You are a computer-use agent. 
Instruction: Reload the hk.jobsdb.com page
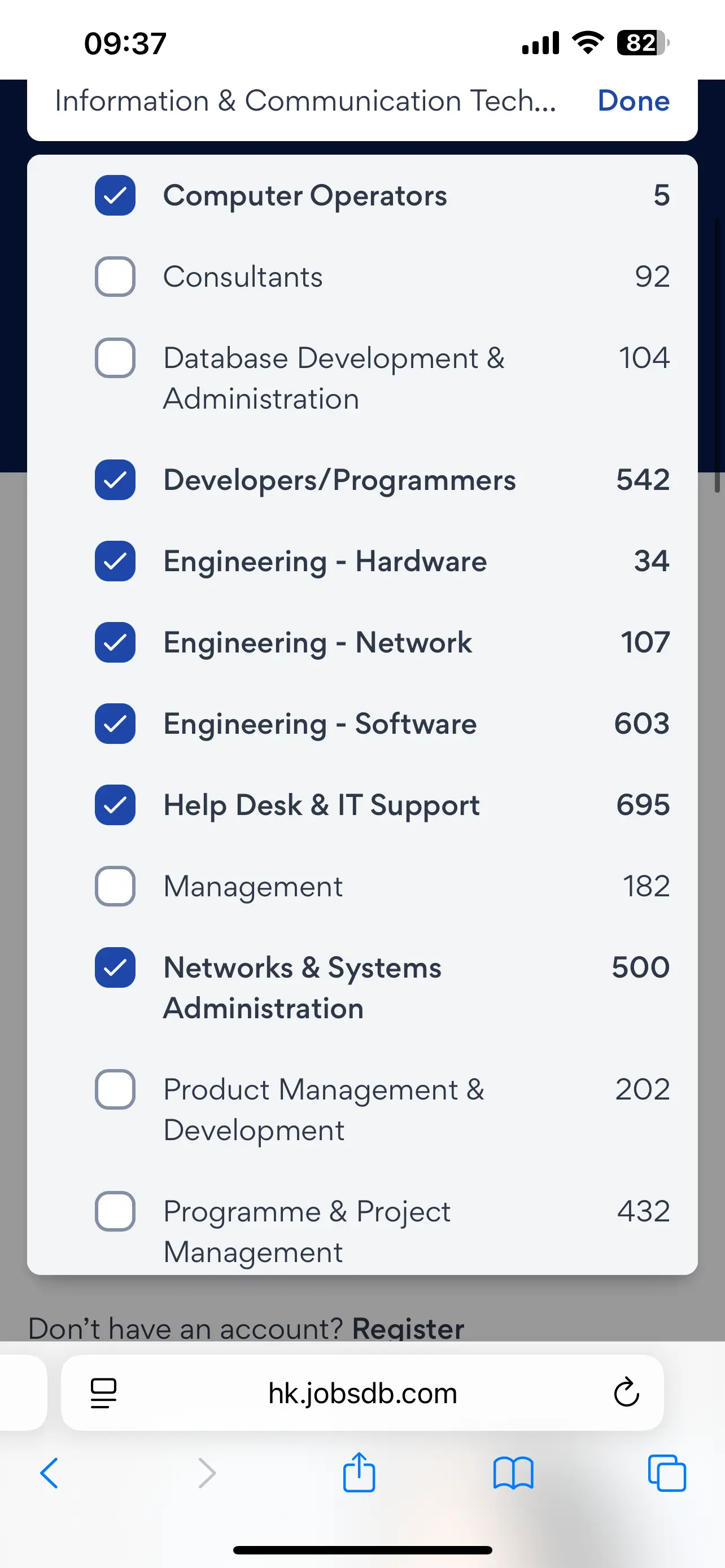(626, 1392)
